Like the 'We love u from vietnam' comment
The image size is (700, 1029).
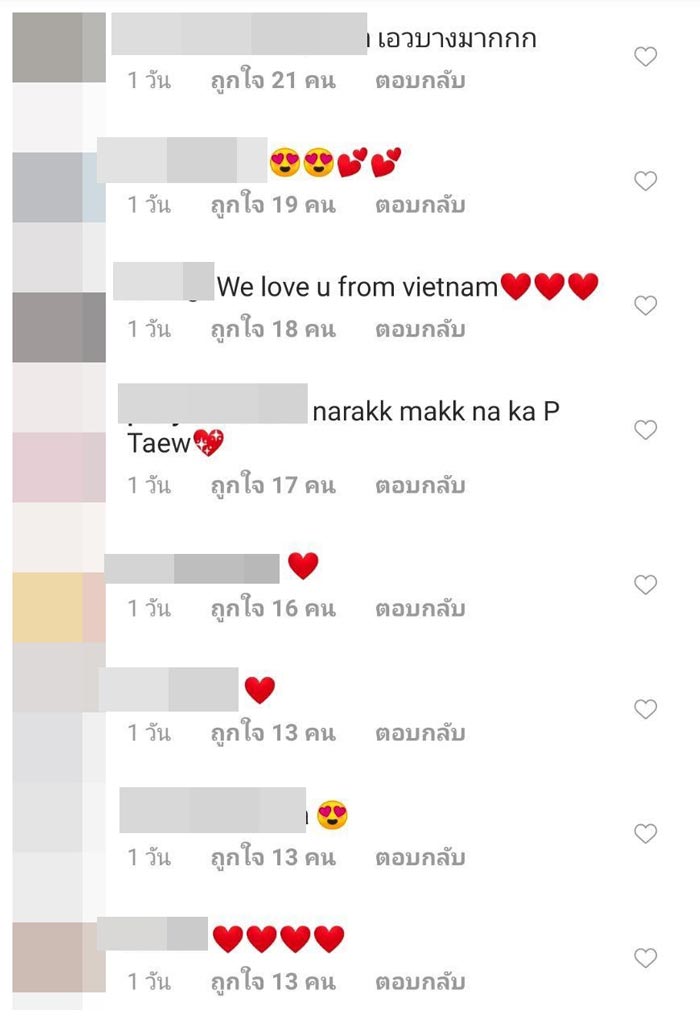point(646,305)
